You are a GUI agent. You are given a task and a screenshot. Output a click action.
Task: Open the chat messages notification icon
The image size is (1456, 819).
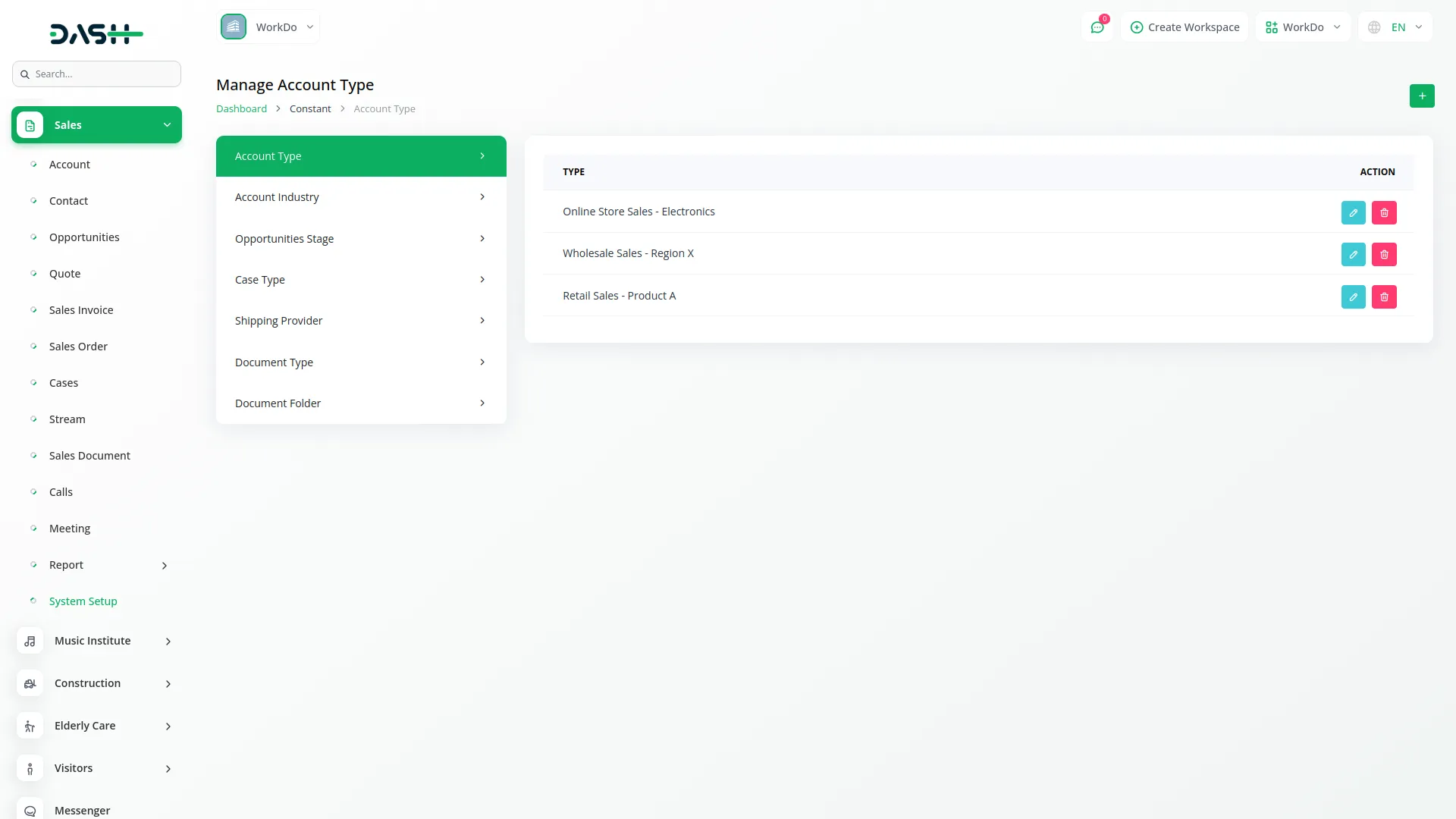pyautogui.click(x=1097, y=27)
